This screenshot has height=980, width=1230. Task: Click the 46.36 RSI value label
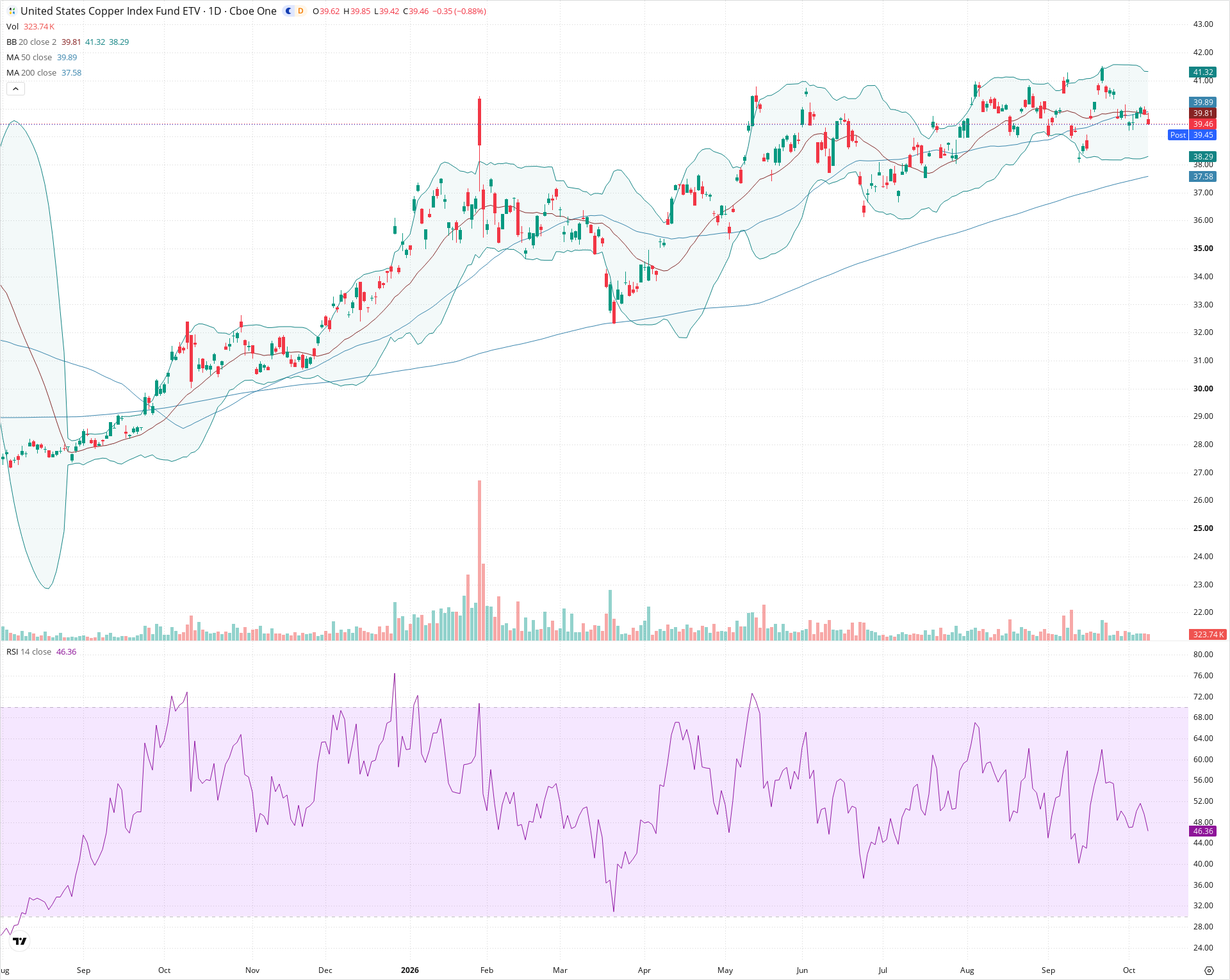click(1202, 831)
